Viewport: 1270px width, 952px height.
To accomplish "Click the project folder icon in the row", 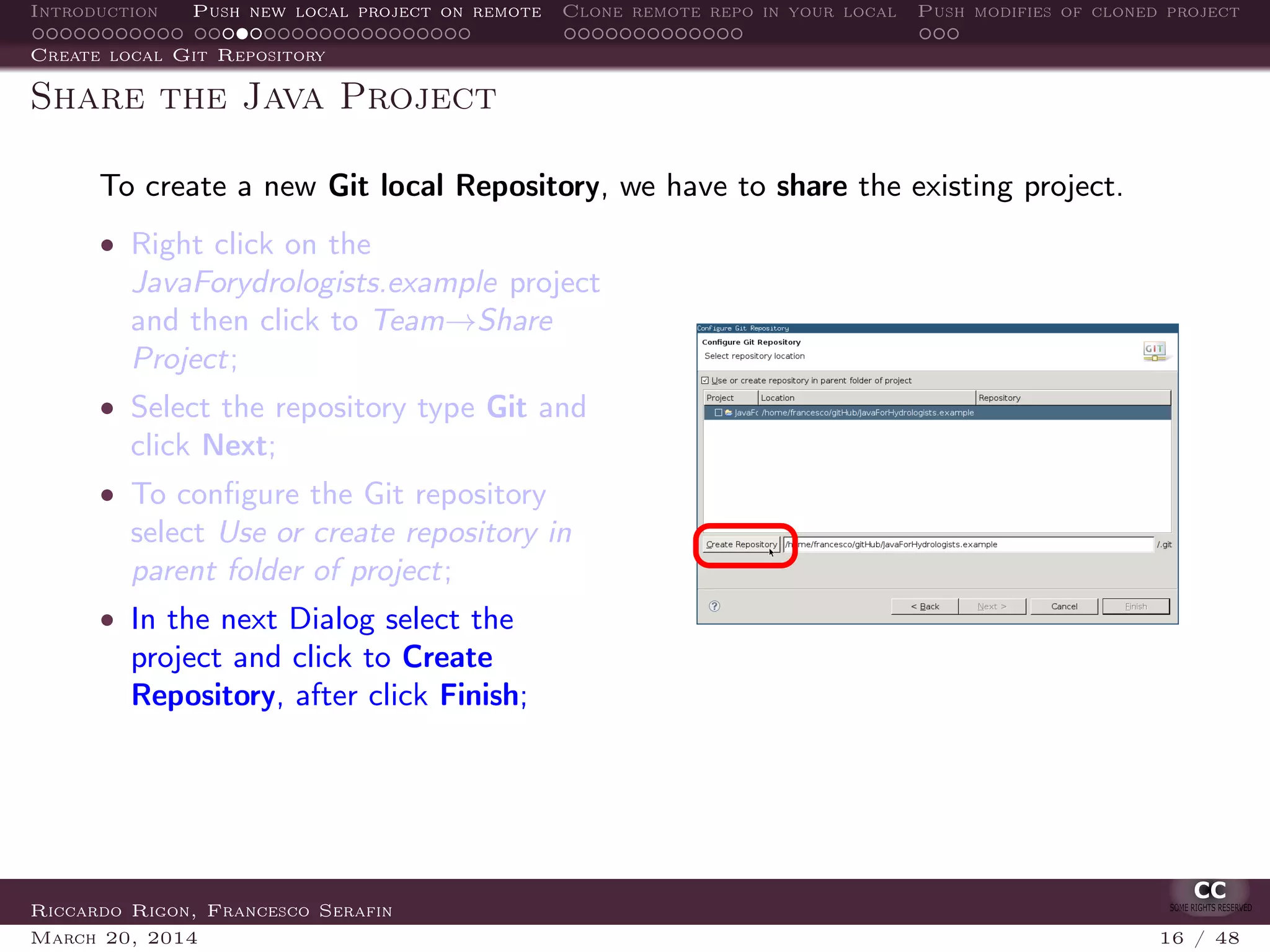I will (729, 413).
